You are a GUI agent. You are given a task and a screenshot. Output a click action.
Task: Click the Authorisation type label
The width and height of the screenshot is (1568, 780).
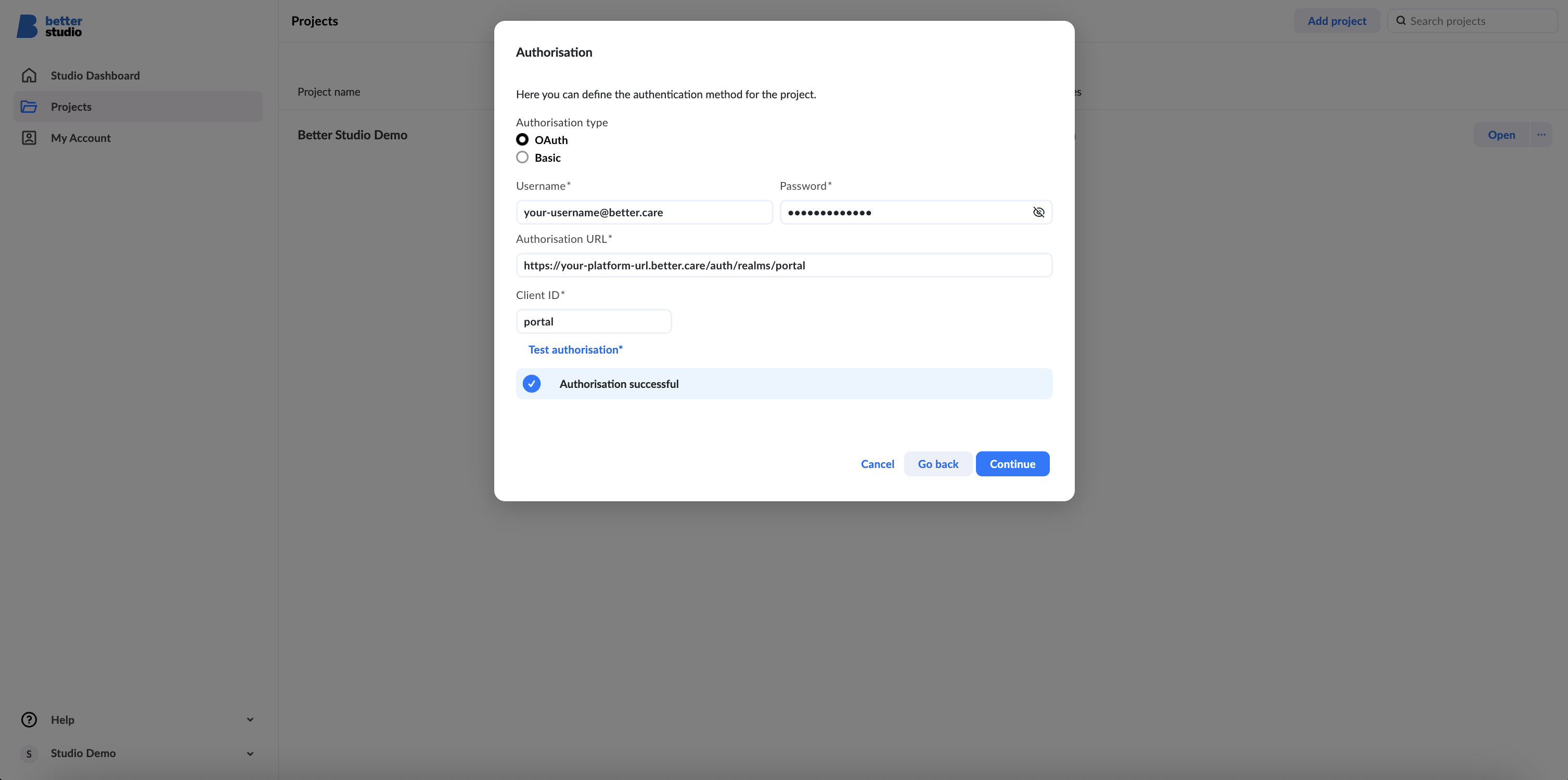tap(562, 122)
